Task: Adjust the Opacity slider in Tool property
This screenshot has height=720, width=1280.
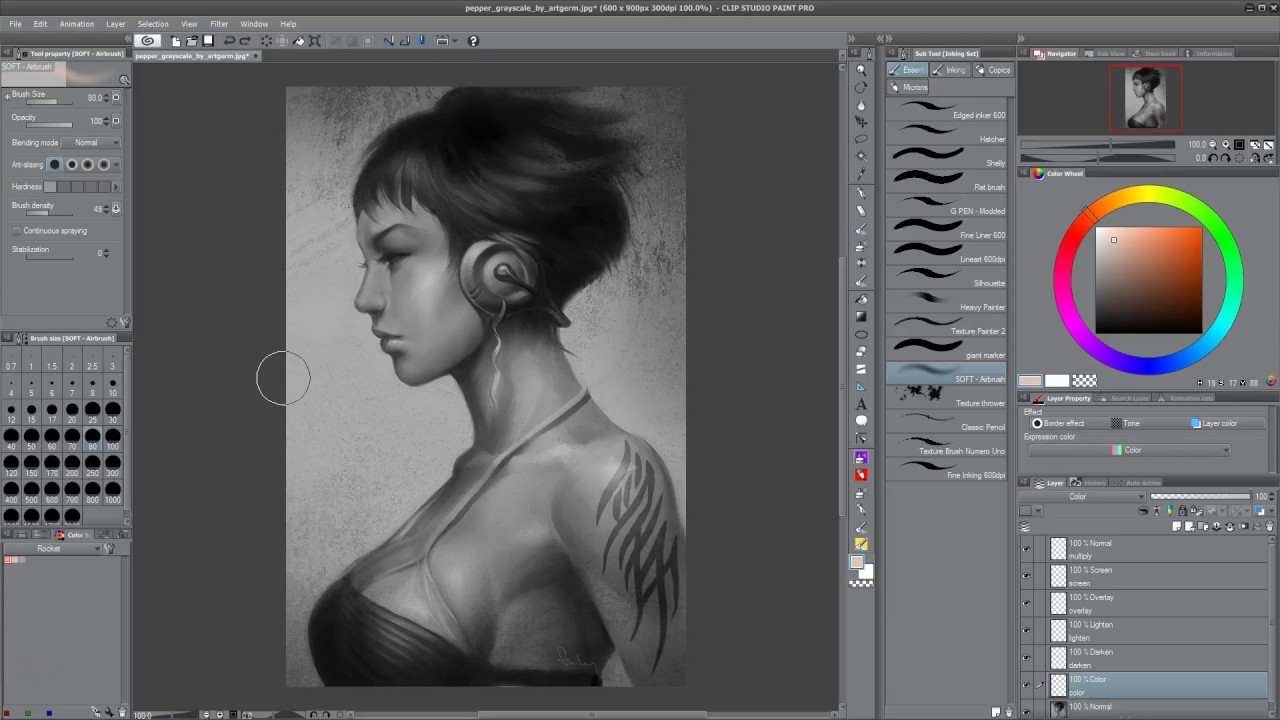Action: (49, 125)
